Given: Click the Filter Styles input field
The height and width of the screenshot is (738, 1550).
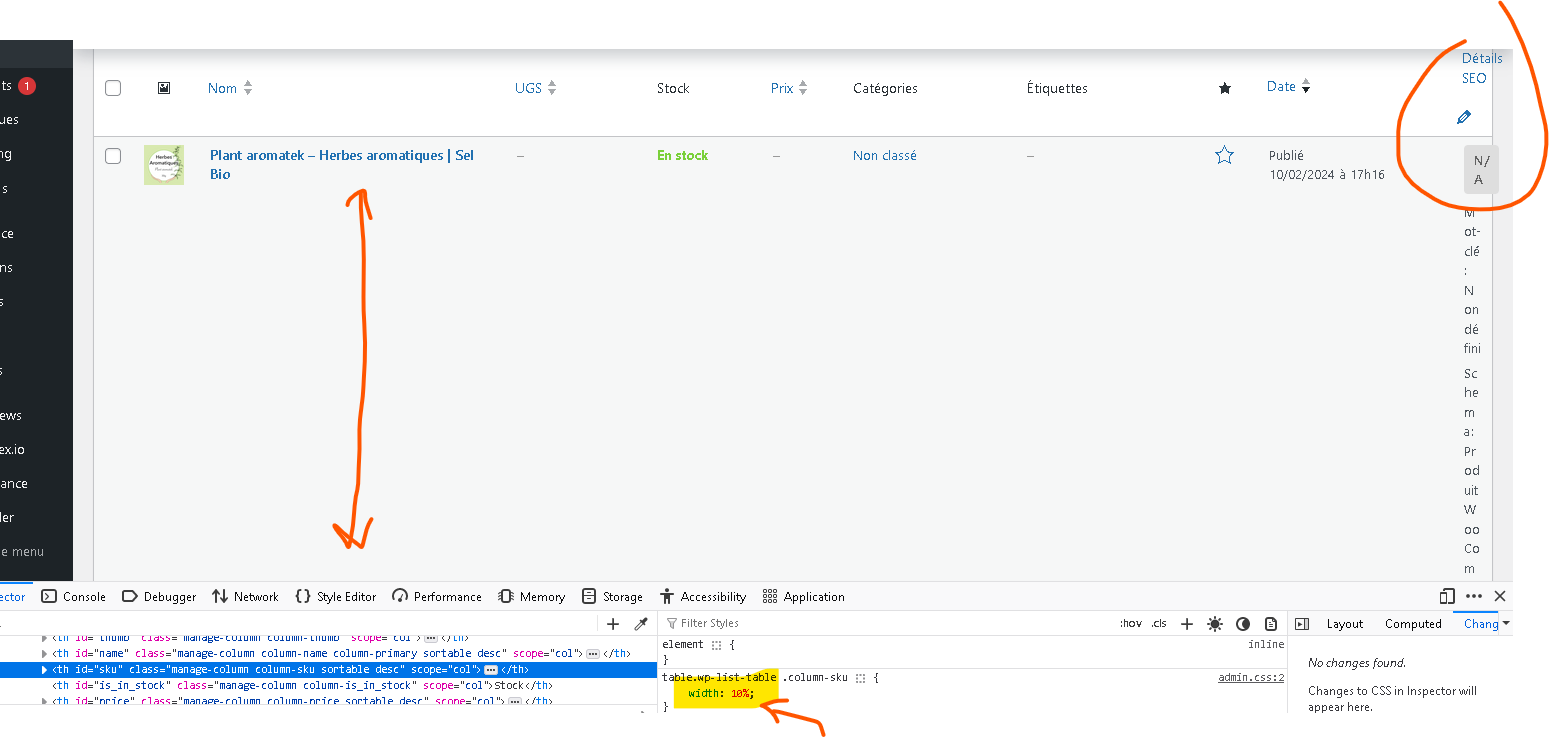Looking at the screenshot, I should tap(885, 623).
